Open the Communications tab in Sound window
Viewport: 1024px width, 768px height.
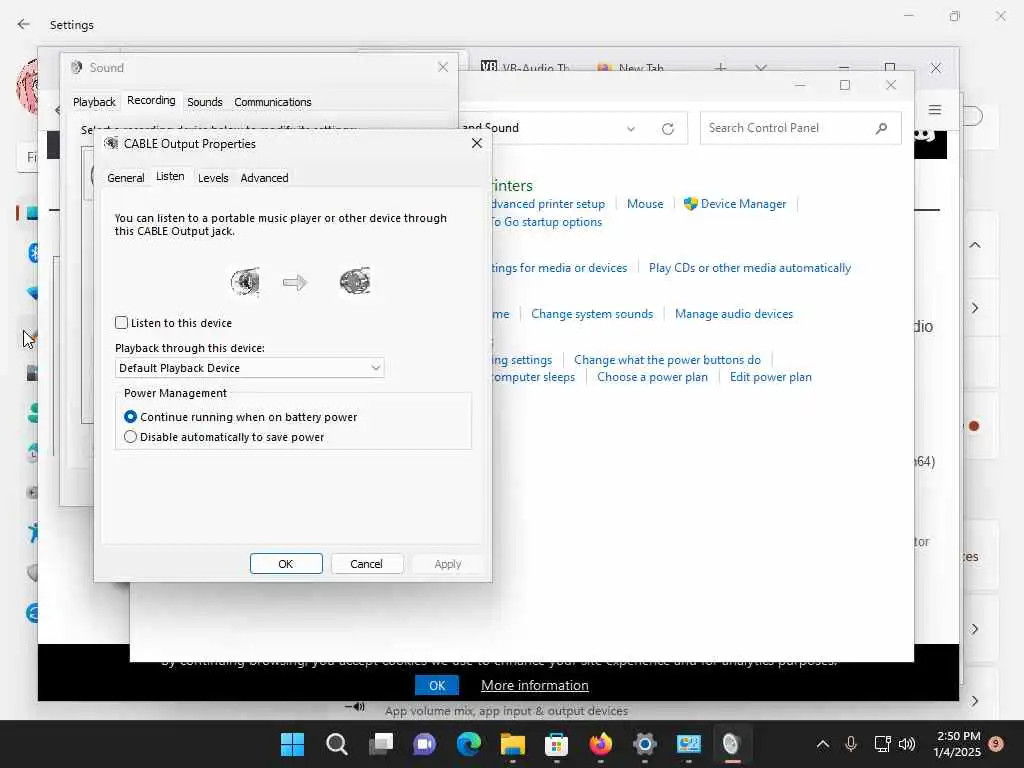pyautogui.click(x=272, y=102)
